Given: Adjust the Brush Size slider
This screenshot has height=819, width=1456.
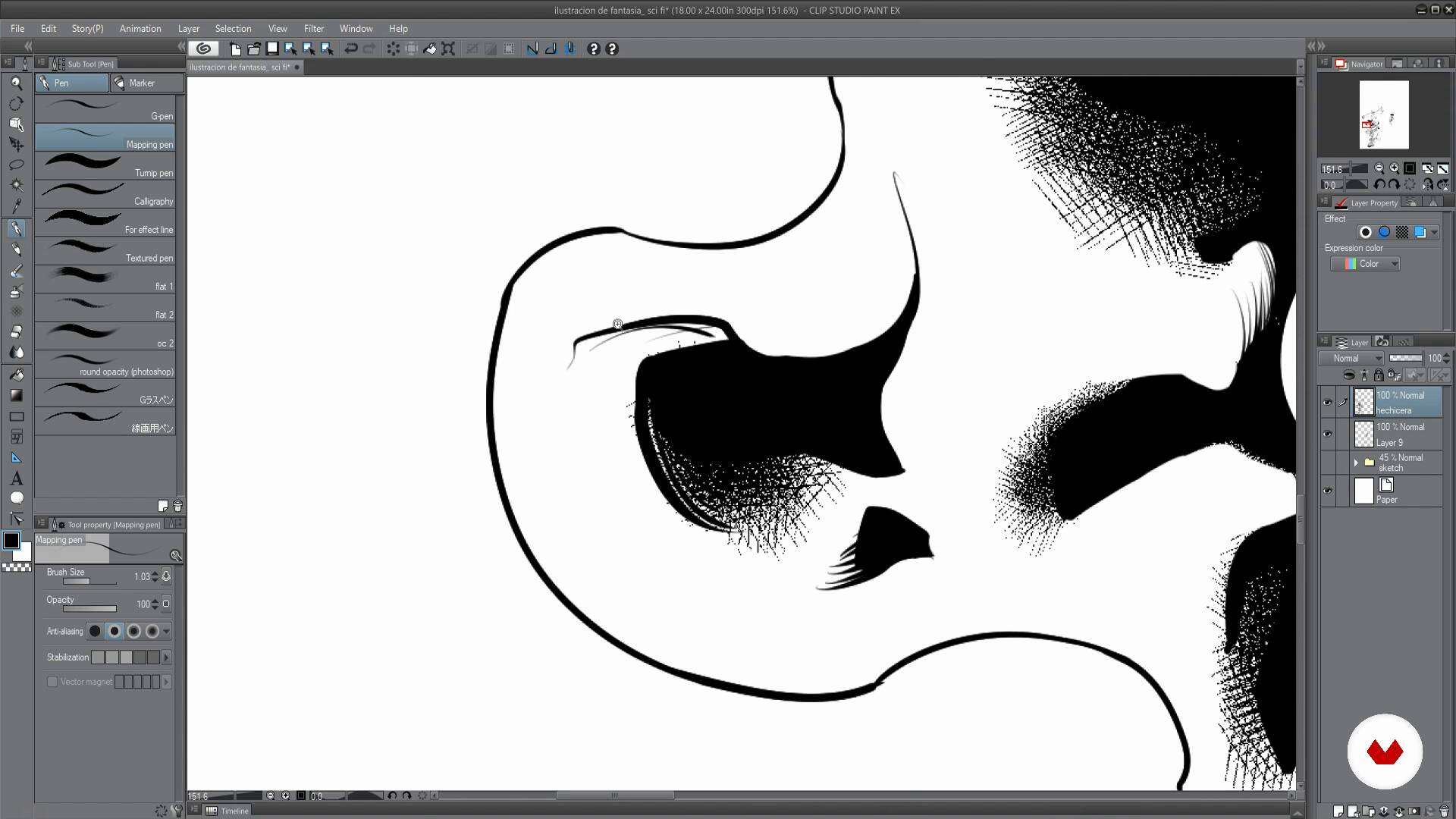Looking at the screenshot, I should (89, 582).
